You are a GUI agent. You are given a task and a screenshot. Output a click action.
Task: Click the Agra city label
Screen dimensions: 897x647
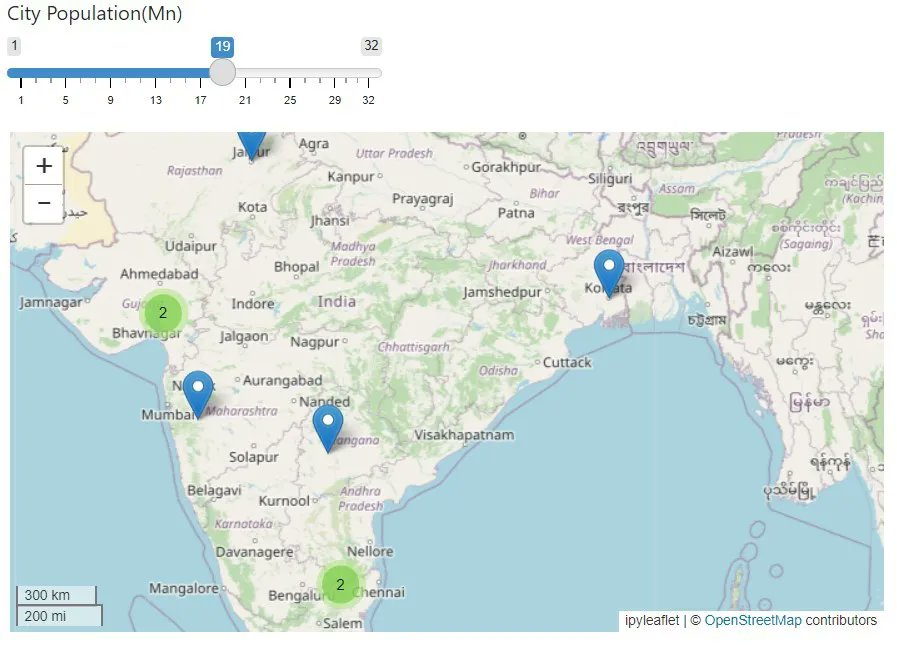313,144
